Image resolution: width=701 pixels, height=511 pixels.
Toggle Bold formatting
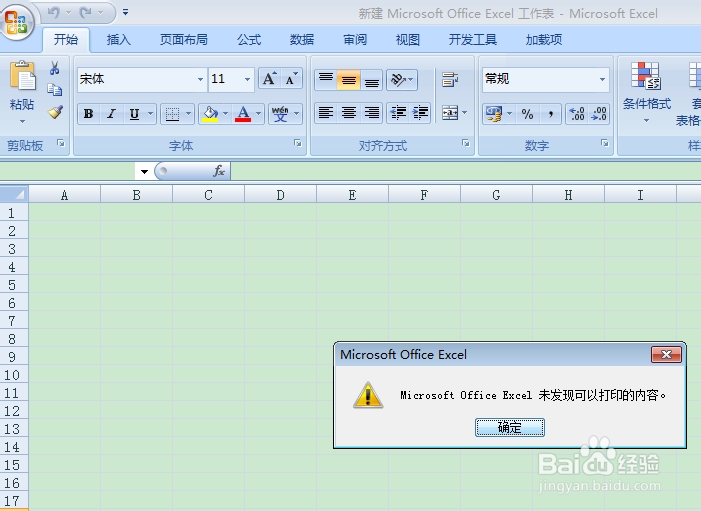[89, 114]
